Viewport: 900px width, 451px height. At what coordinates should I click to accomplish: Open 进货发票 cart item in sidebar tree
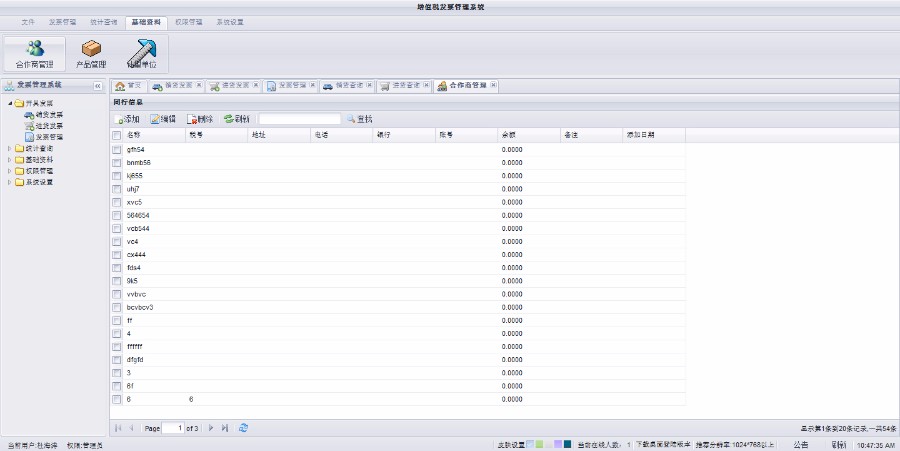click(44, 126)
